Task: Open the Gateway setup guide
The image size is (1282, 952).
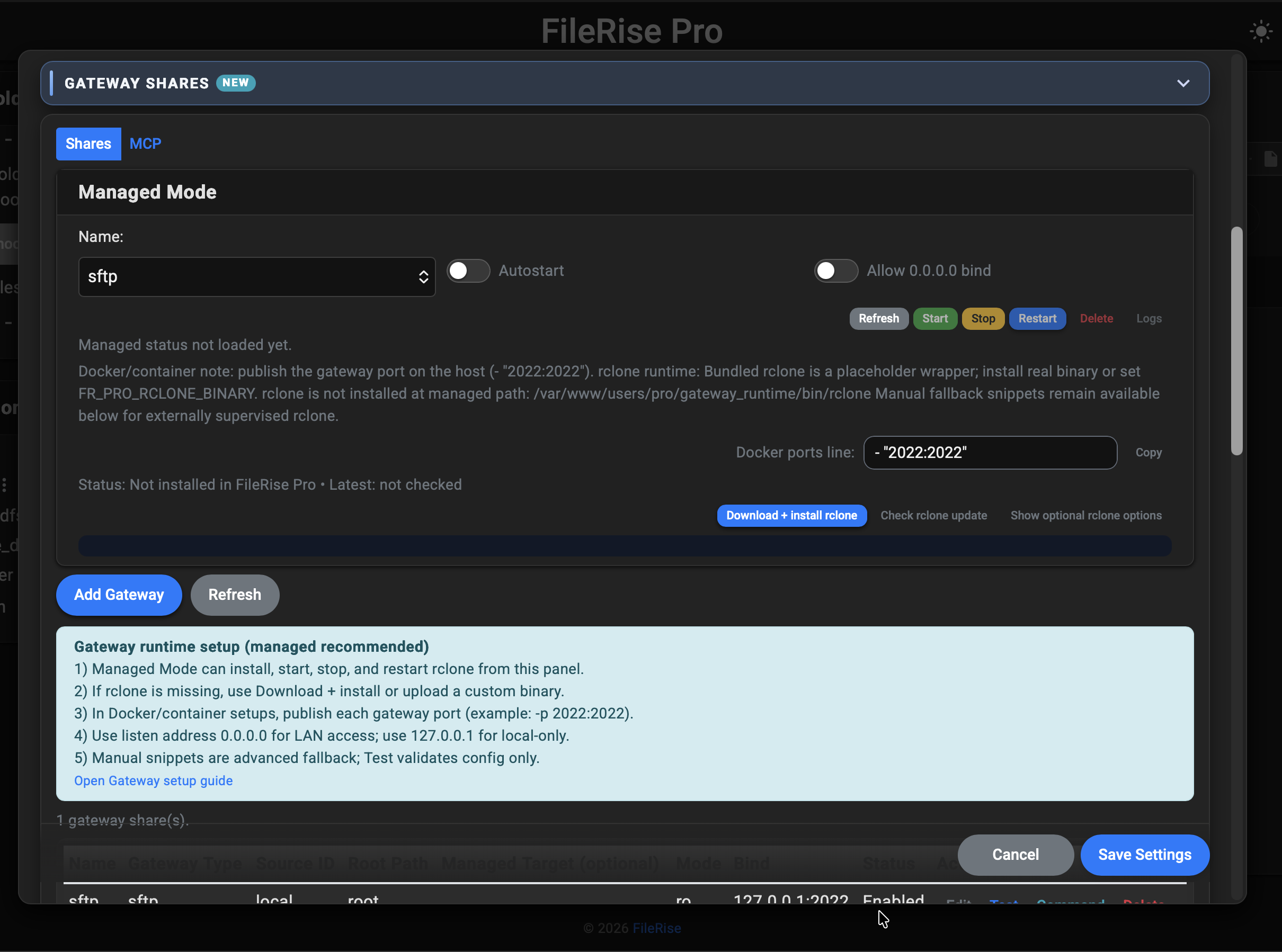Action: [x=153, y=781]
